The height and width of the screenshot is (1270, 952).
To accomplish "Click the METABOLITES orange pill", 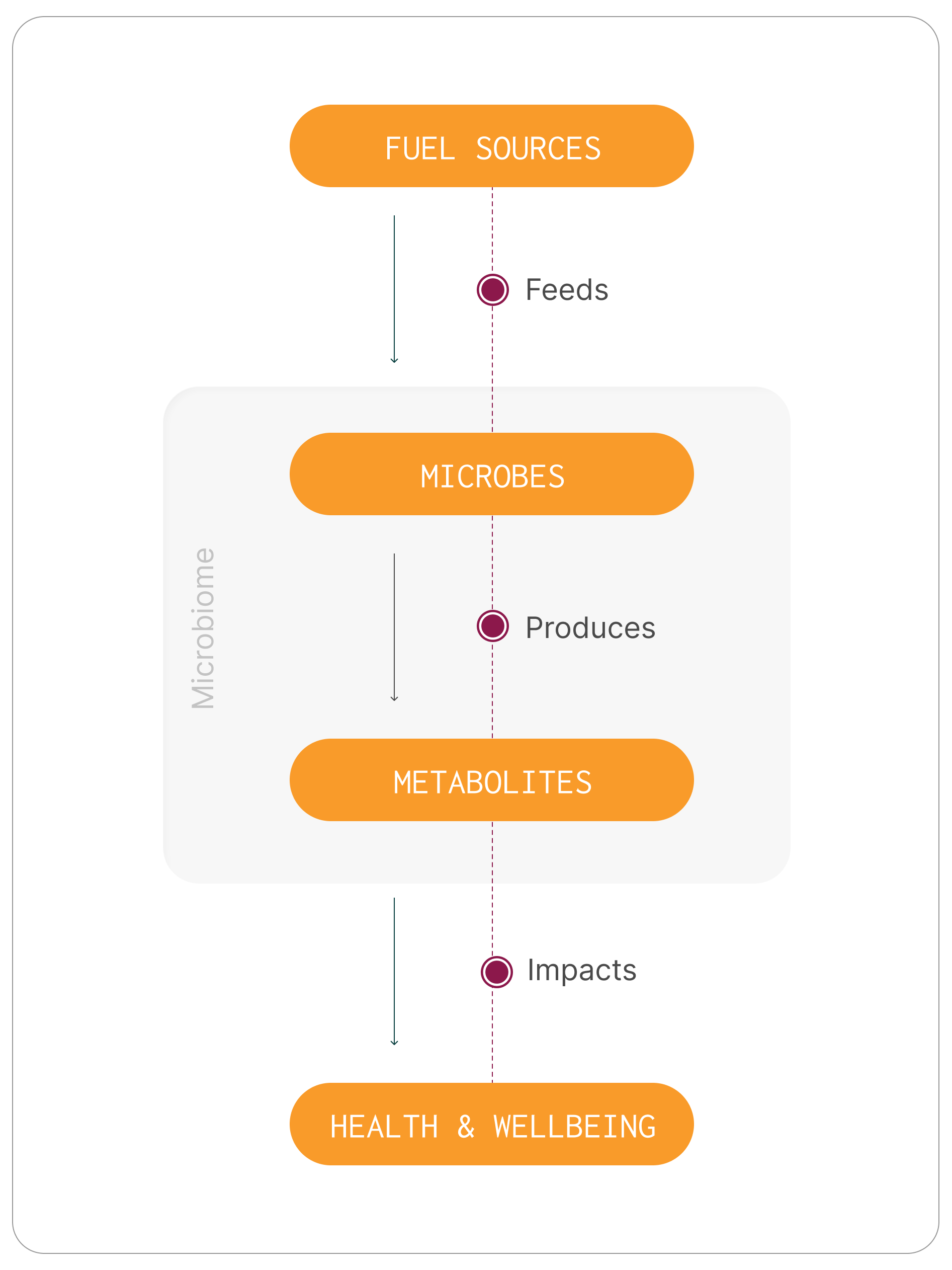I will click(491, 780).
